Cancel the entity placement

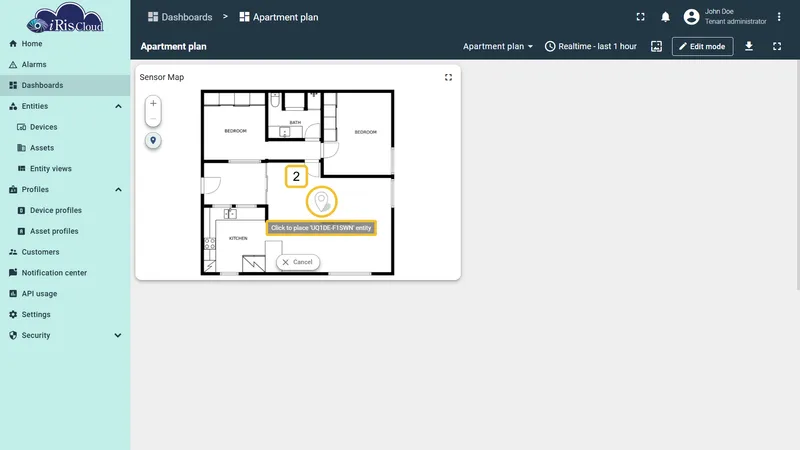coord(298,262)
